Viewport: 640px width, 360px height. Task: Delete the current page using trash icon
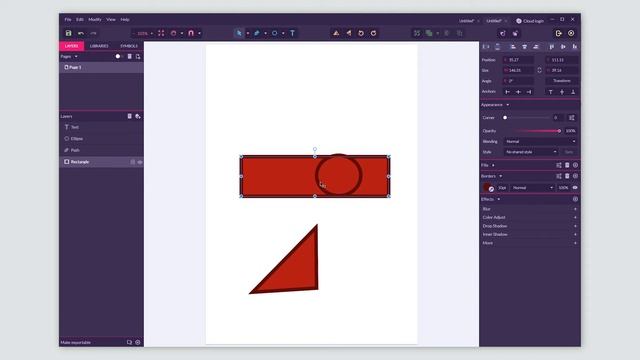(129, 56)
